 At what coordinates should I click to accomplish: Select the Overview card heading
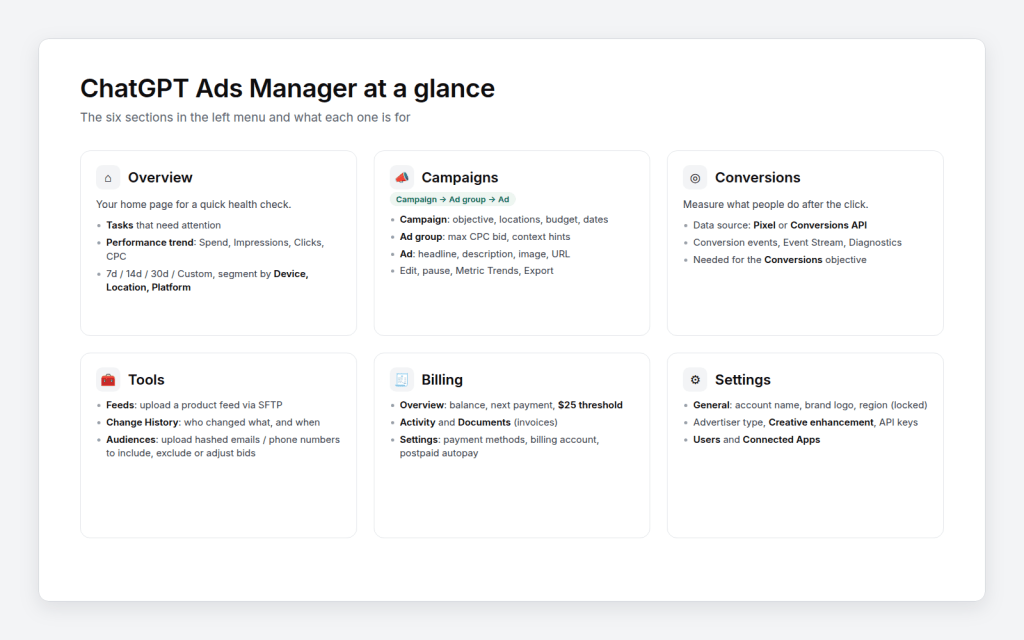click(x=160, y=178)
